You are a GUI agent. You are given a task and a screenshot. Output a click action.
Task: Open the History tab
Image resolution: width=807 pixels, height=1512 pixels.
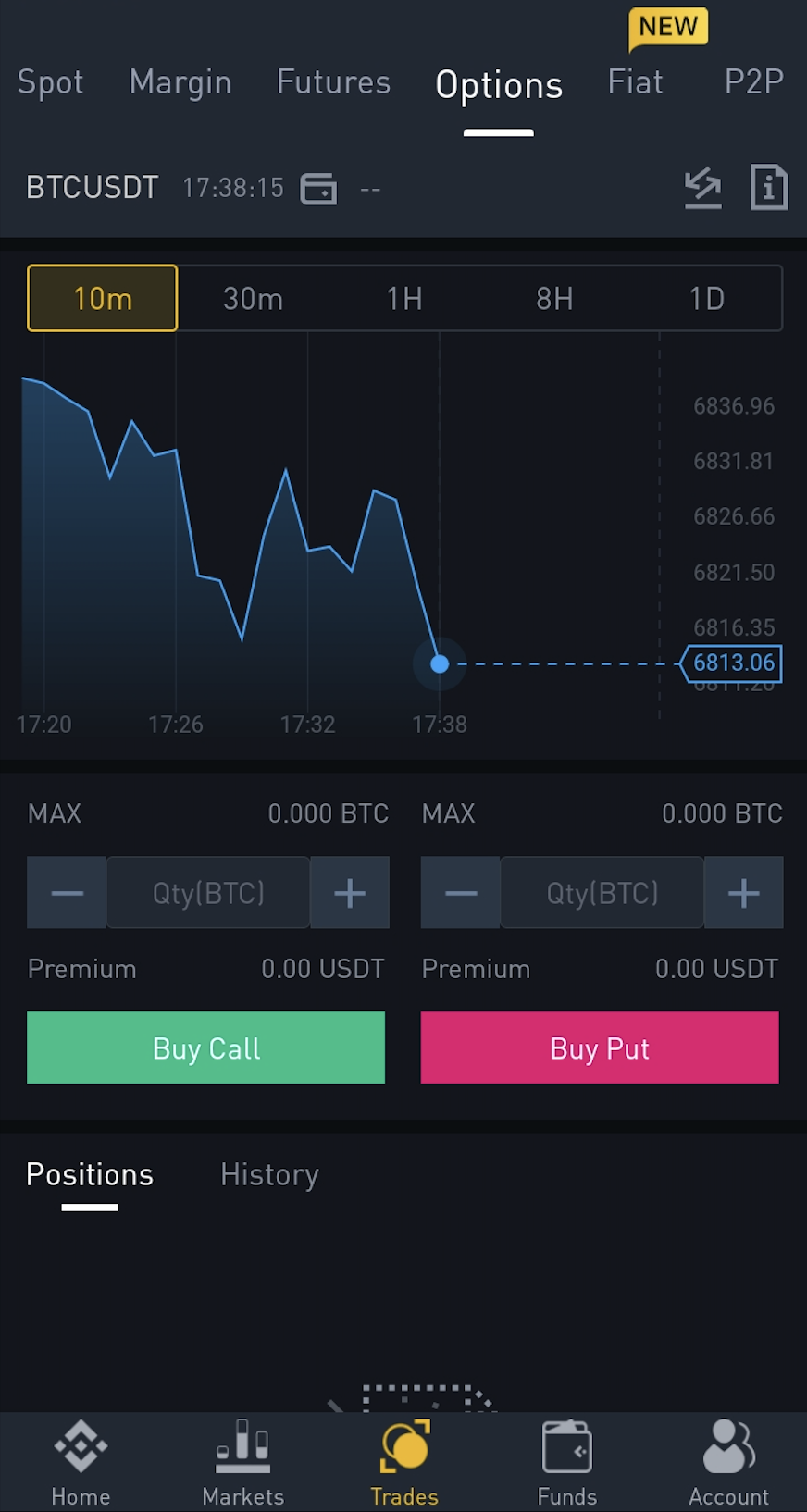click(x=269, y=1174)
